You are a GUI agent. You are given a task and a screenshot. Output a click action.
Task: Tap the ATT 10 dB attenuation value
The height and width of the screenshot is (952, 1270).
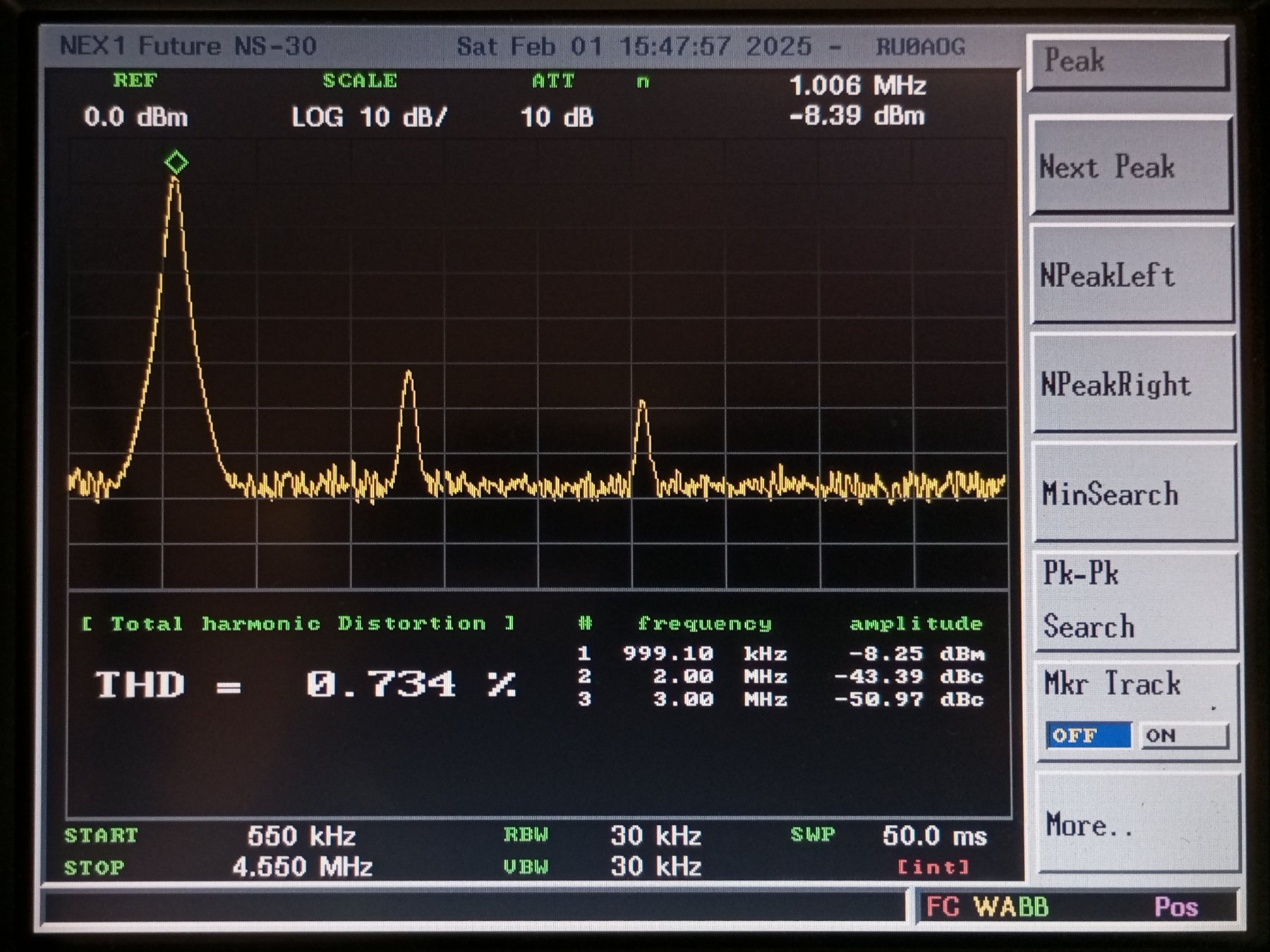pyautogui.click(x=557, y=117)
